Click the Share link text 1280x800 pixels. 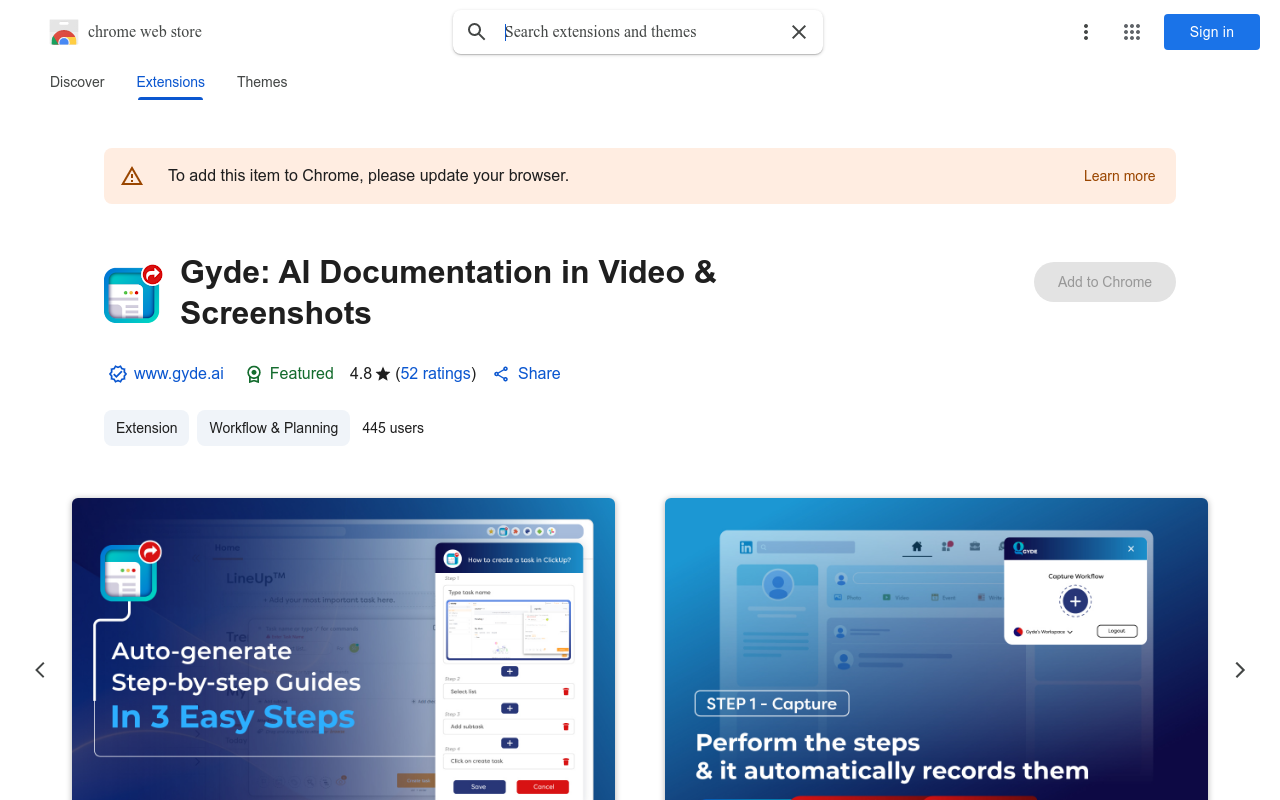(x=539, y=374)
